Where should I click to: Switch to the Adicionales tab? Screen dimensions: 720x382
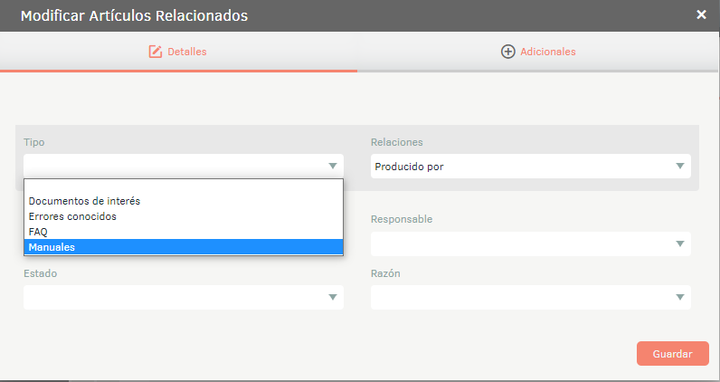(538, 51)
